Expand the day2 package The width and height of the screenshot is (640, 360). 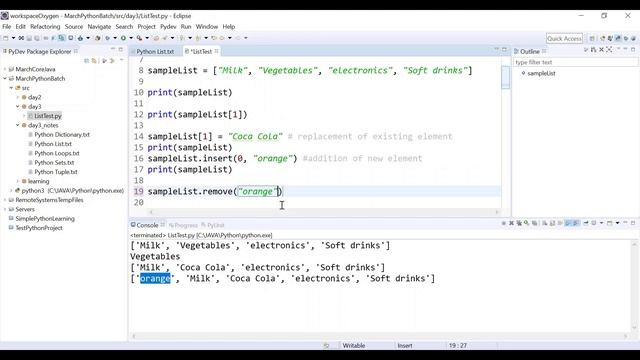18,98
